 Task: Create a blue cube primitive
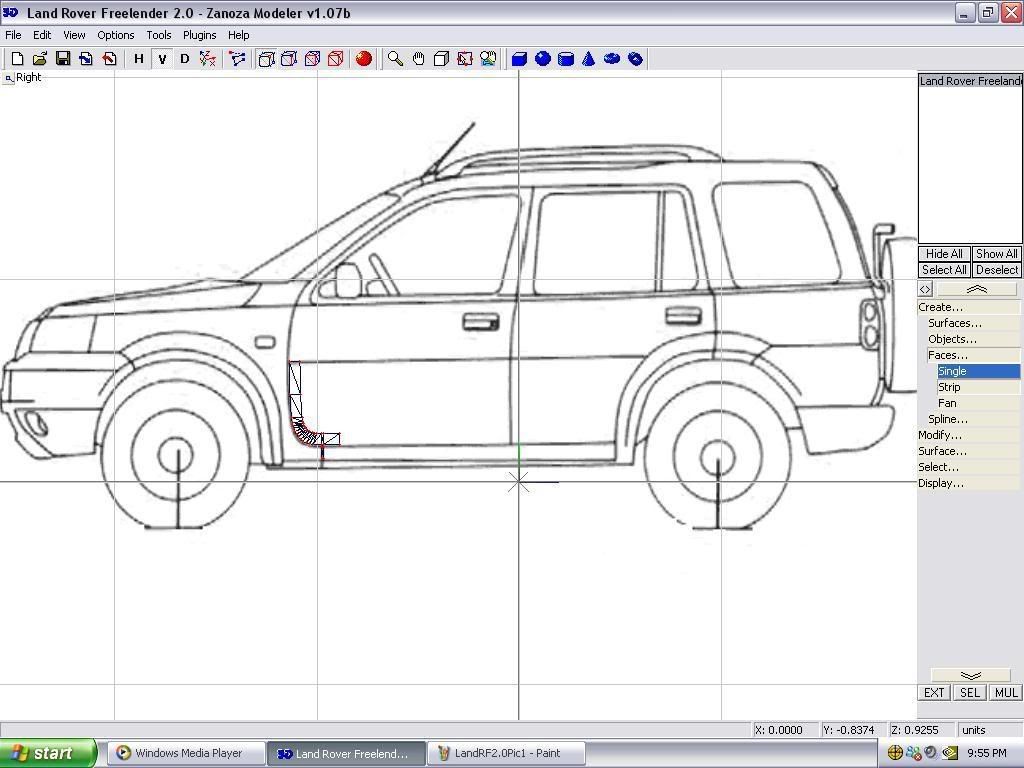520,59
